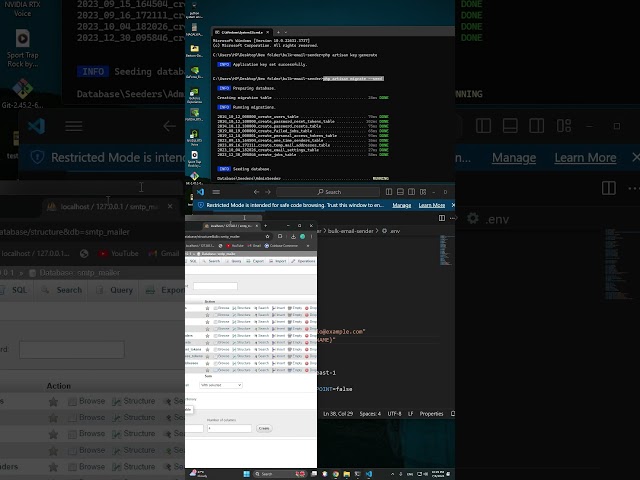The height and width of the screenshot is (480, 640).
Task: Open a new browser tab
Action: tap(266, 226)
